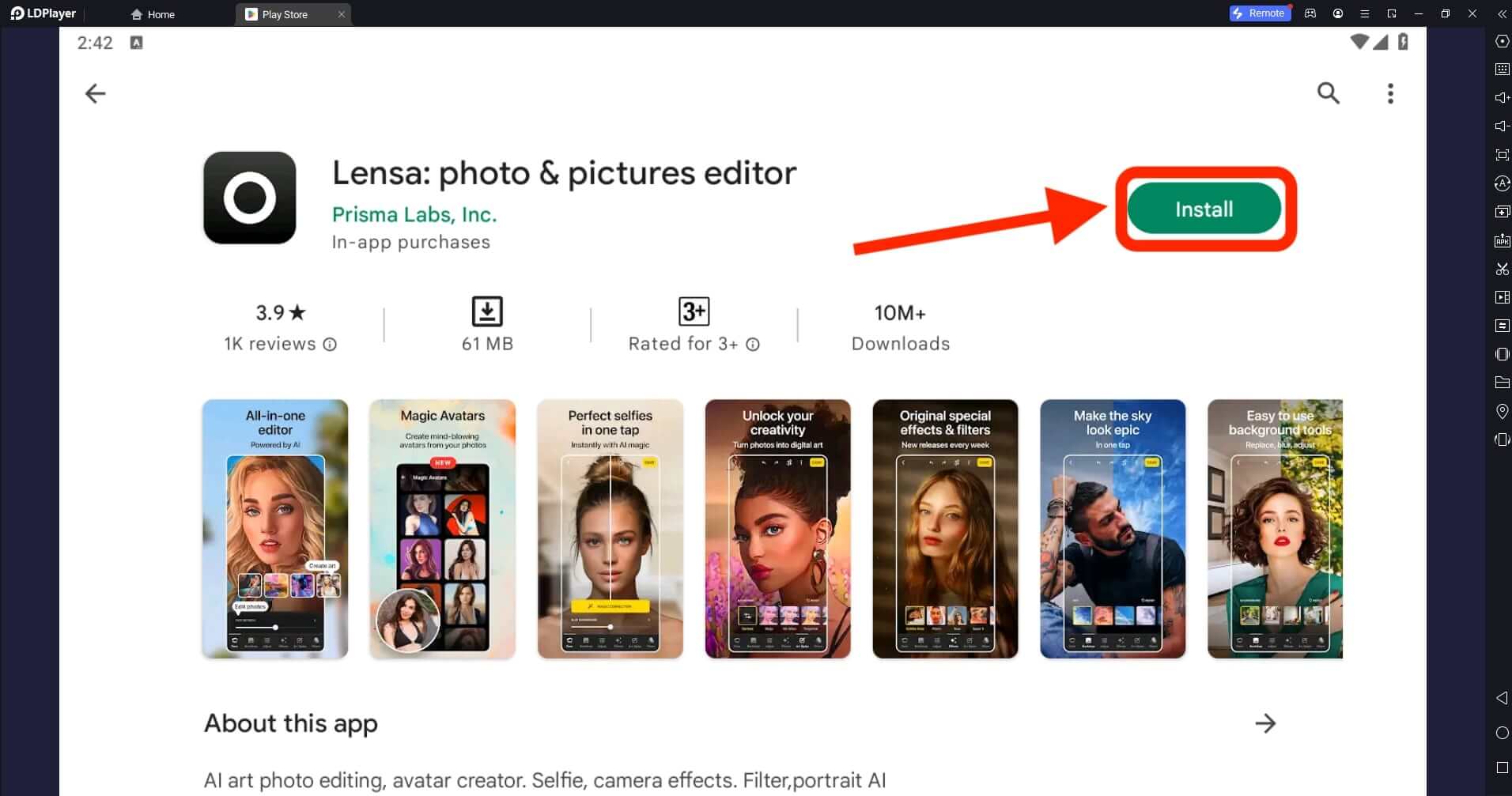Click the 61 MB download size icon
Image resolution: width=1512 pixels, height=796 pixels.
click(x=487, y=311)
